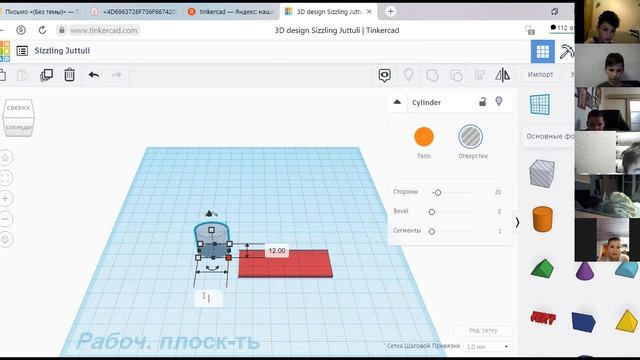The width and height of the screenshot is (640, 360).
Task: Click the workplane tool icon
Action: pyautogui.click(x=540, y=104)
